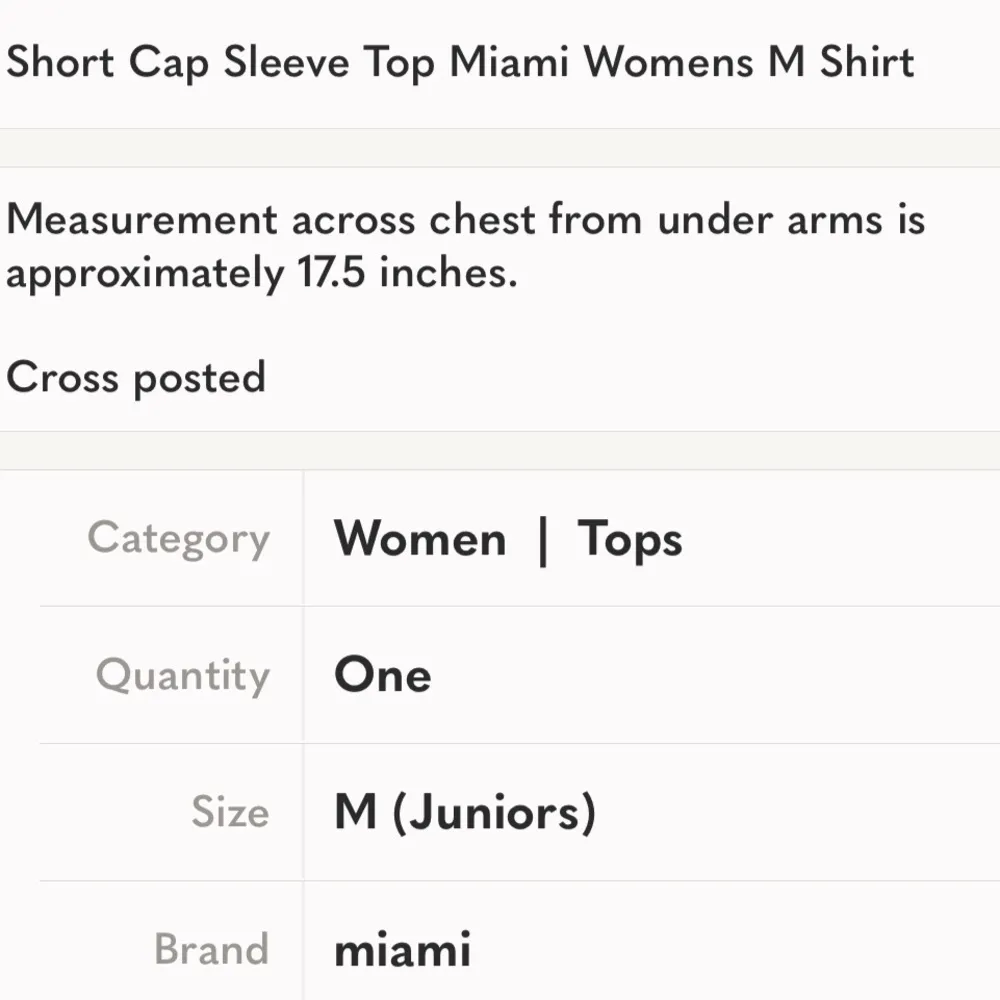The width and height of the screenshot is (1000, 1000).
Task: Click the M (Juniors) size value
Action: (x=465, y=811)
